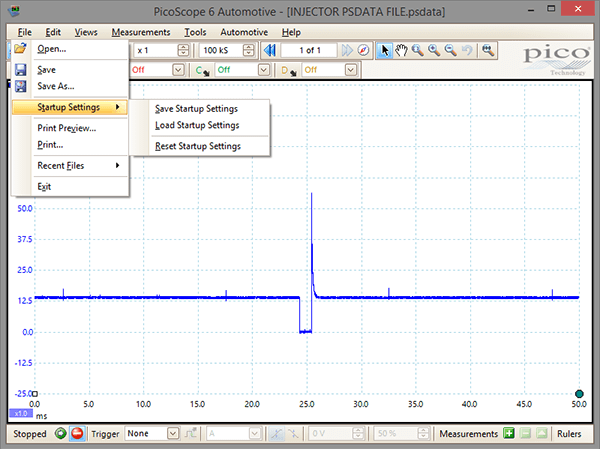Image resolution: width=600 pixels, height=449 pixels.
Task: Click the Rulers button in status bar
Action: click(569, 434)
